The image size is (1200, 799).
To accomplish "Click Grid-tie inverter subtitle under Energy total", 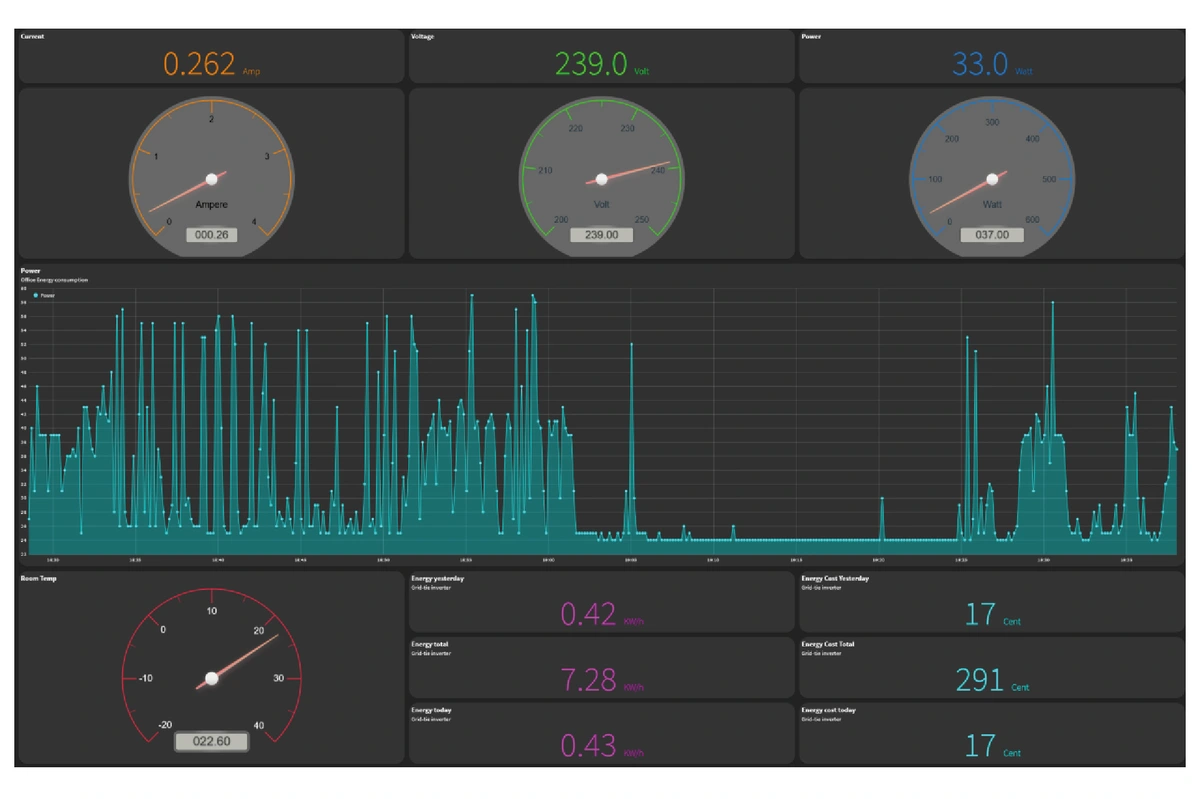I will coord(430,653).
